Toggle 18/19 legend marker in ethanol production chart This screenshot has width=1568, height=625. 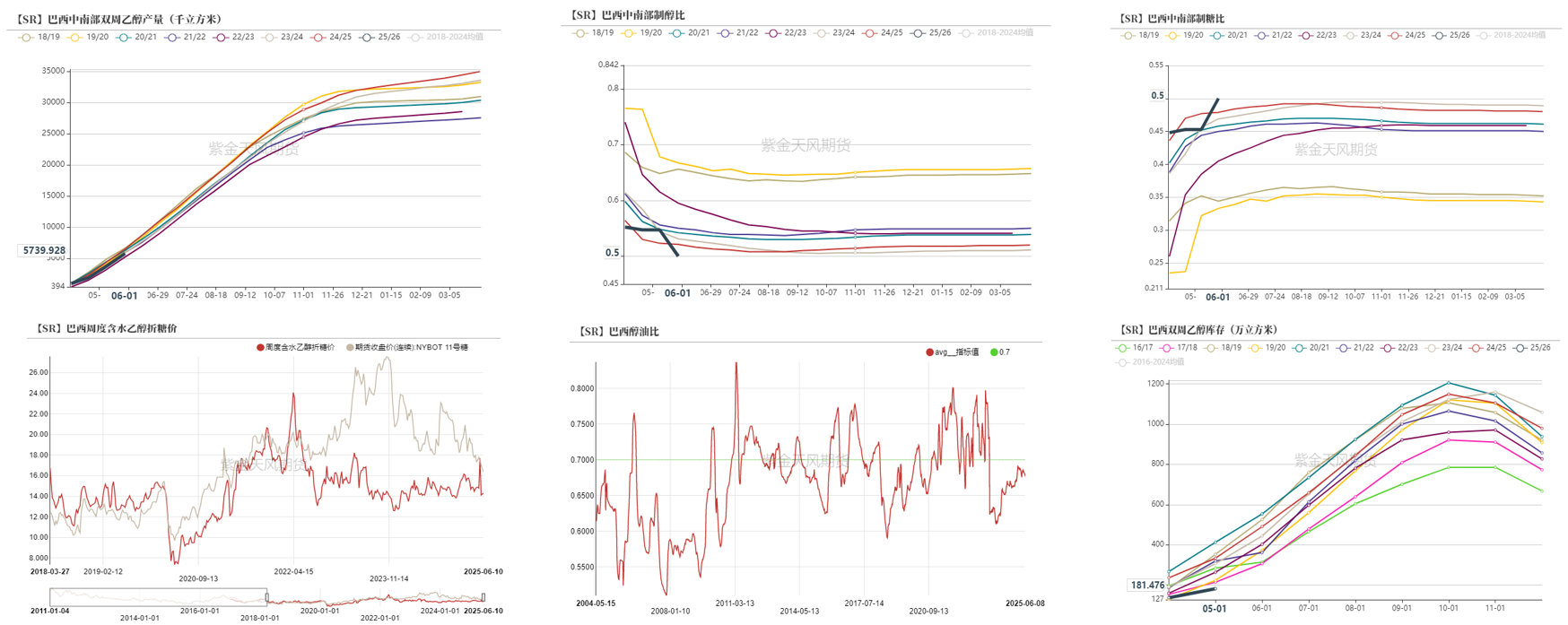pyautogui.click(x=26, y=38)
